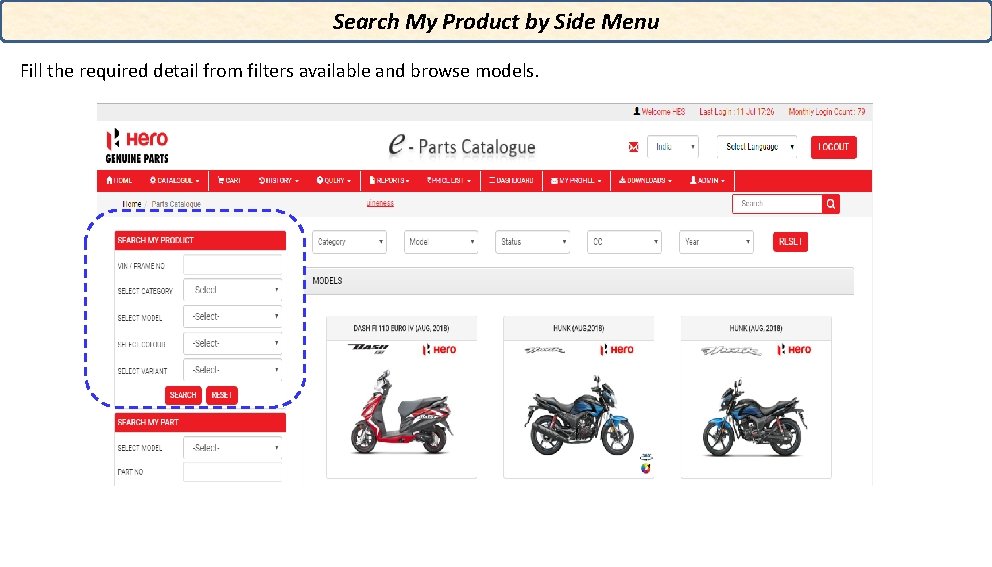Screen dimensions: 992x567
Task: Expand the Select Category dropdown in sidebar
Action: (x=233, y=290)
